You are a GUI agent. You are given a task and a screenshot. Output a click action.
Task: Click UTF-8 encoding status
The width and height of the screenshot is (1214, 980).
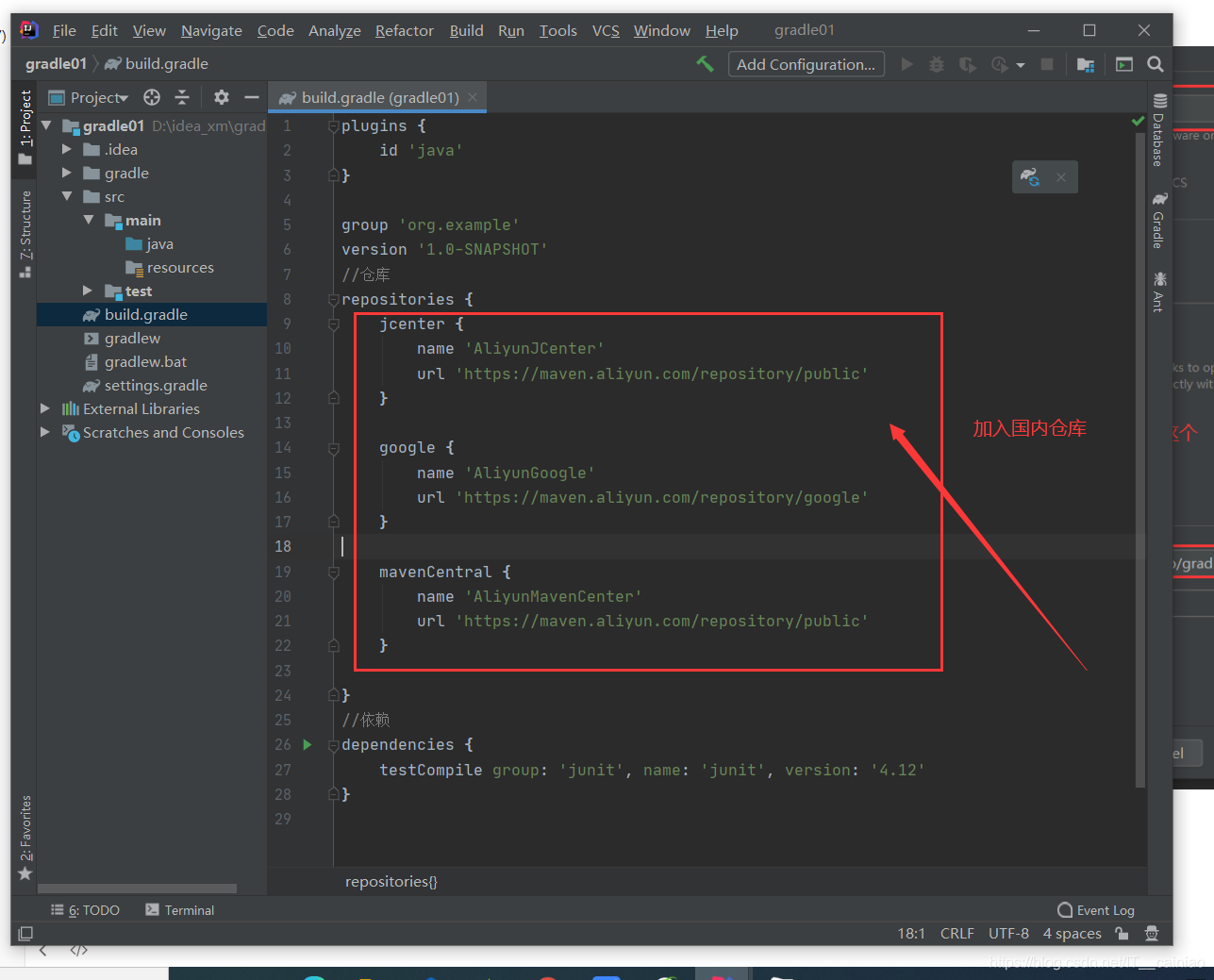[1008, 933]
